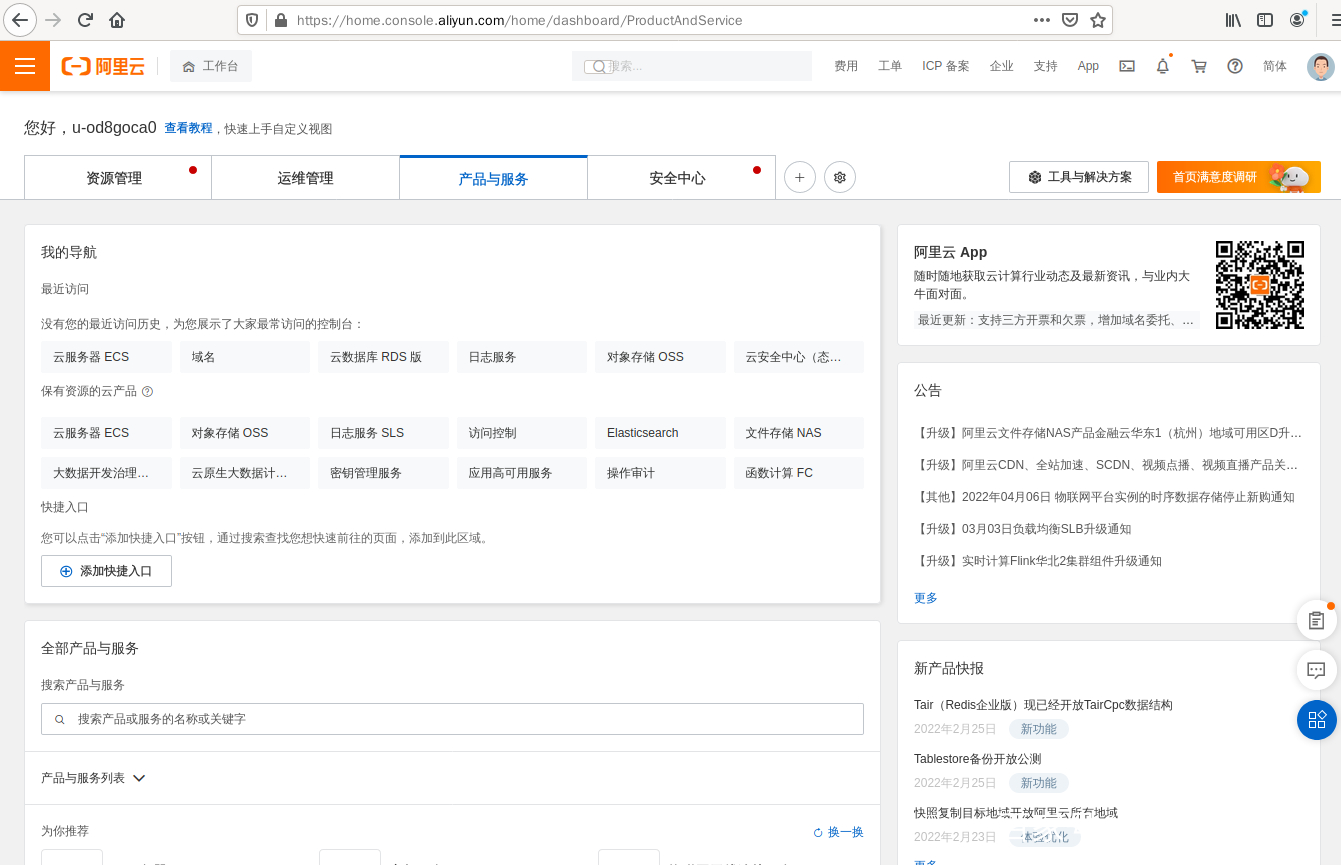Click 搜索产品或服务 input field
Screen dimensions: 1341x865
point(452,719)
